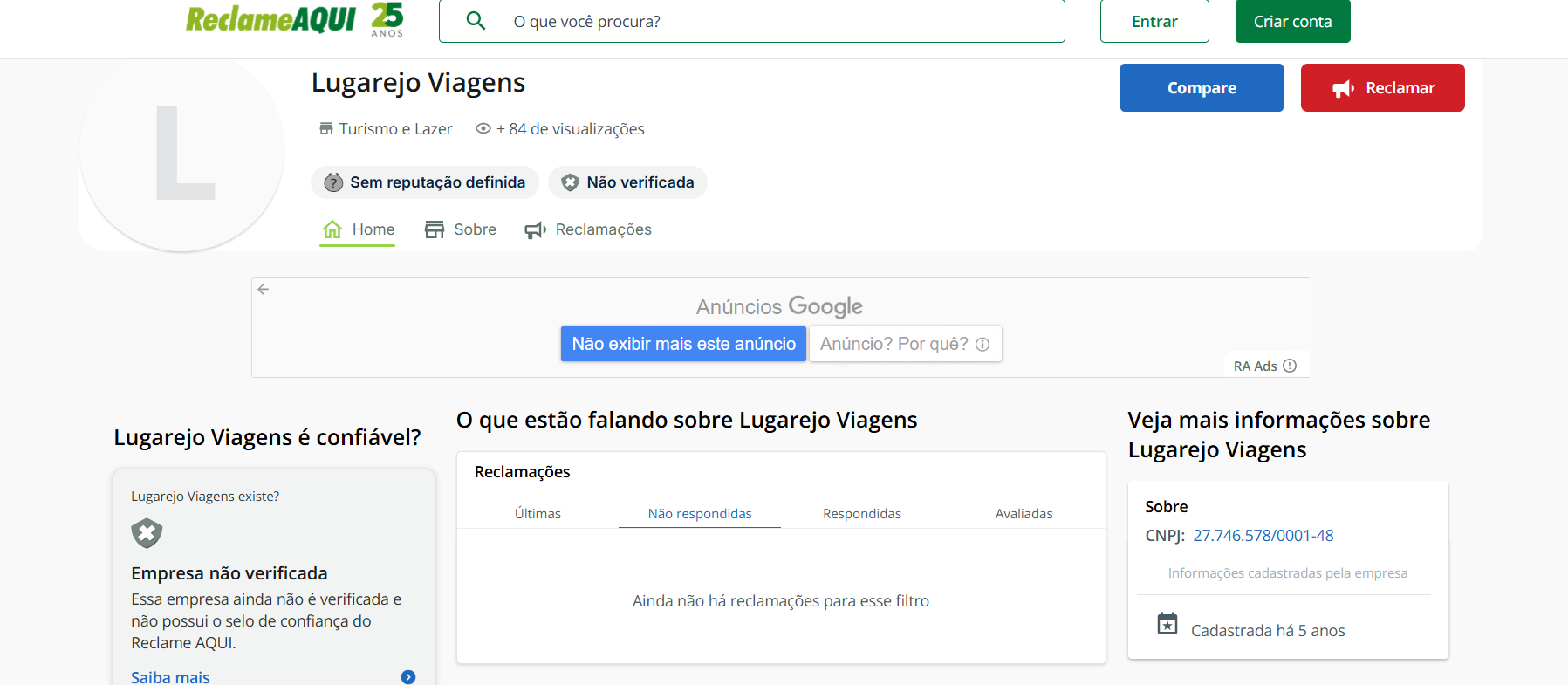Click the megaphone icon in Reclamar
This screenshot has width=1568, height=685.
coord(1344,88)
